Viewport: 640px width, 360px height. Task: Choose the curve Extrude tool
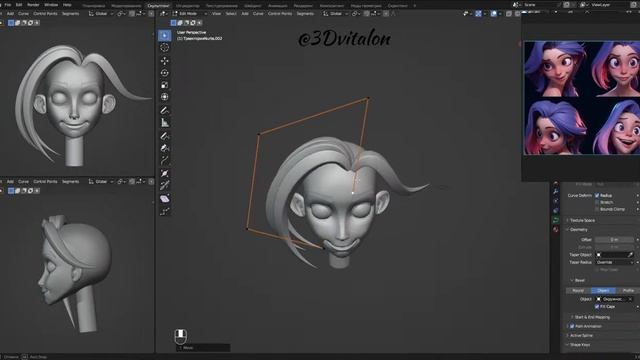[x=164, y=161]
